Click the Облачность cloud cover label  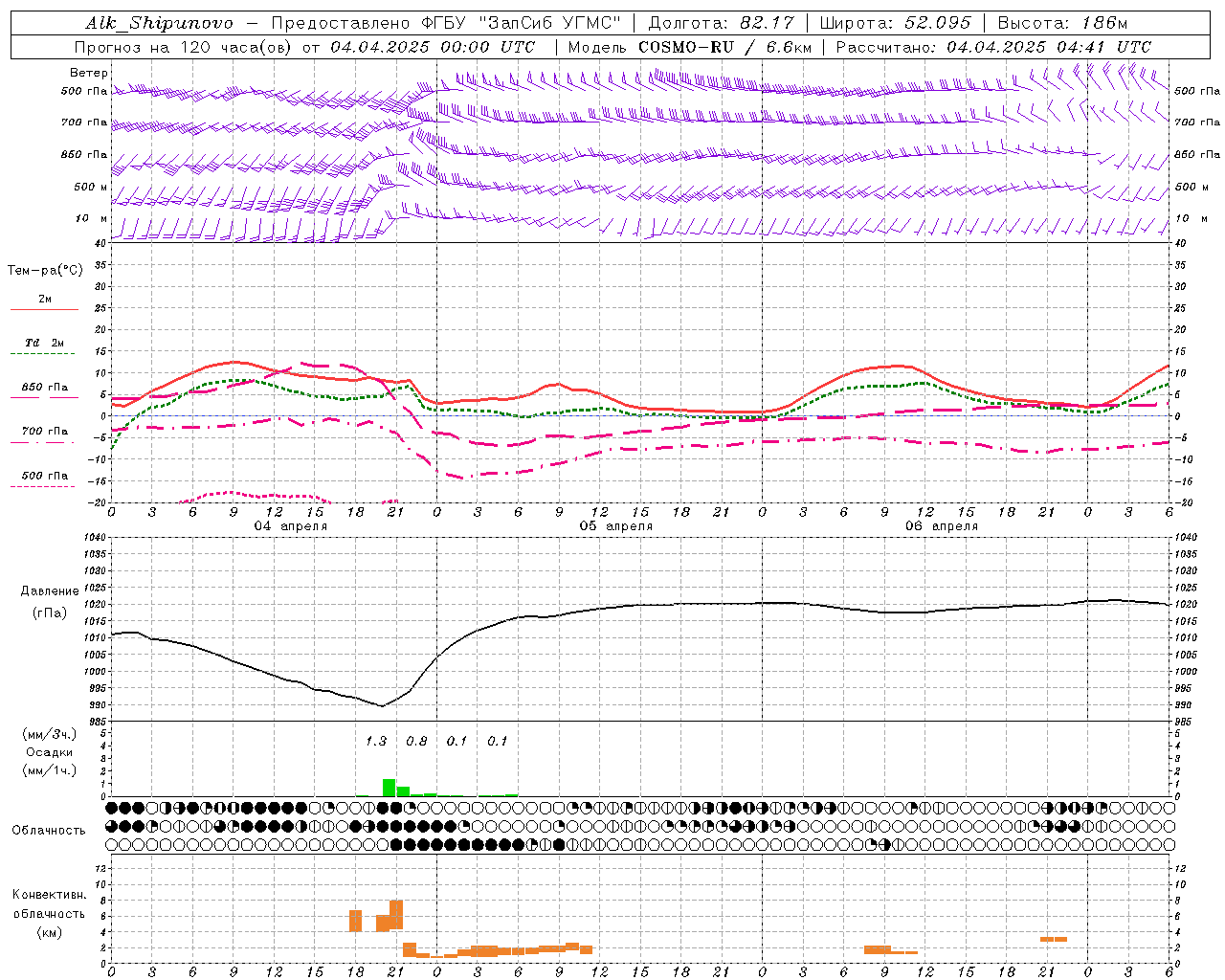(x=49, y=831)
